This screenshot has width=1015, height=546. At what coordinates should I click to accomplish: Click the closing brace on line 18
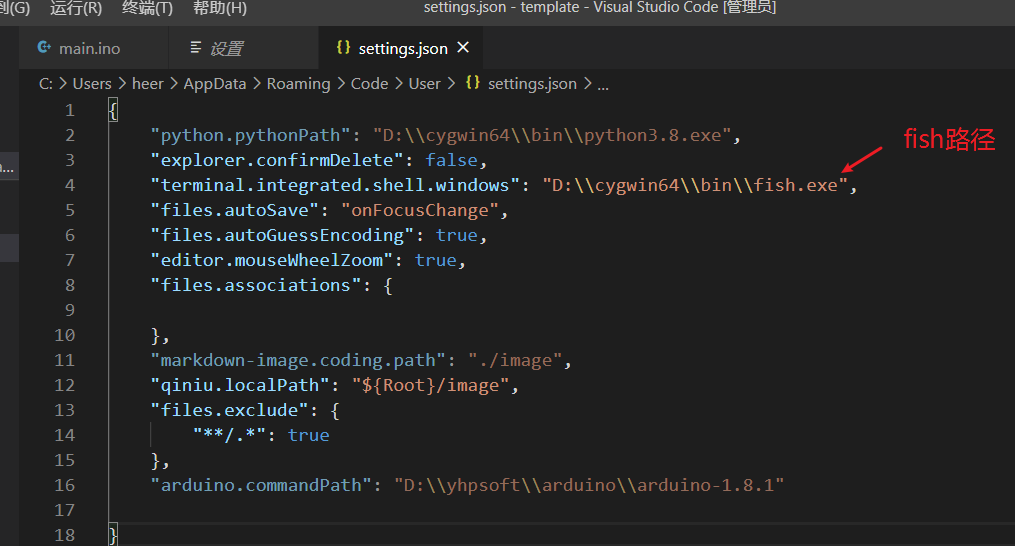pos(113,536)
